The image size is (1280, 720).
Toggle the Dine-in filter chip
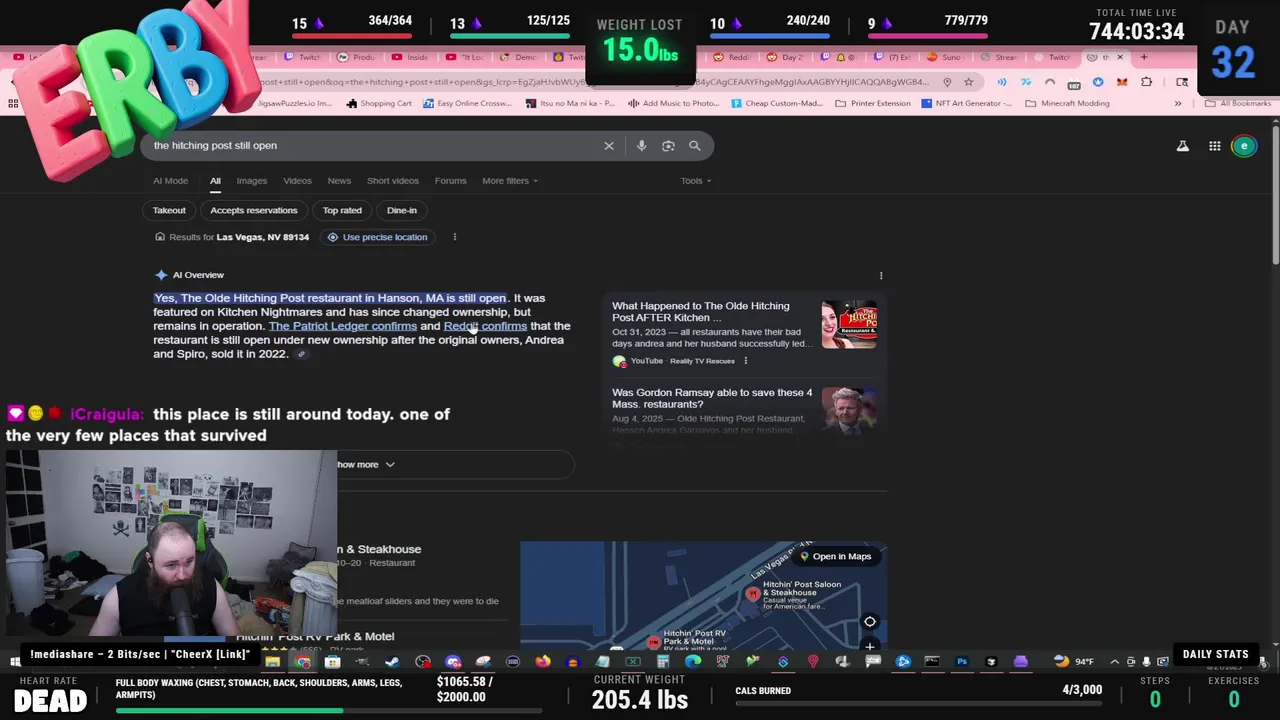coord(402,210)
